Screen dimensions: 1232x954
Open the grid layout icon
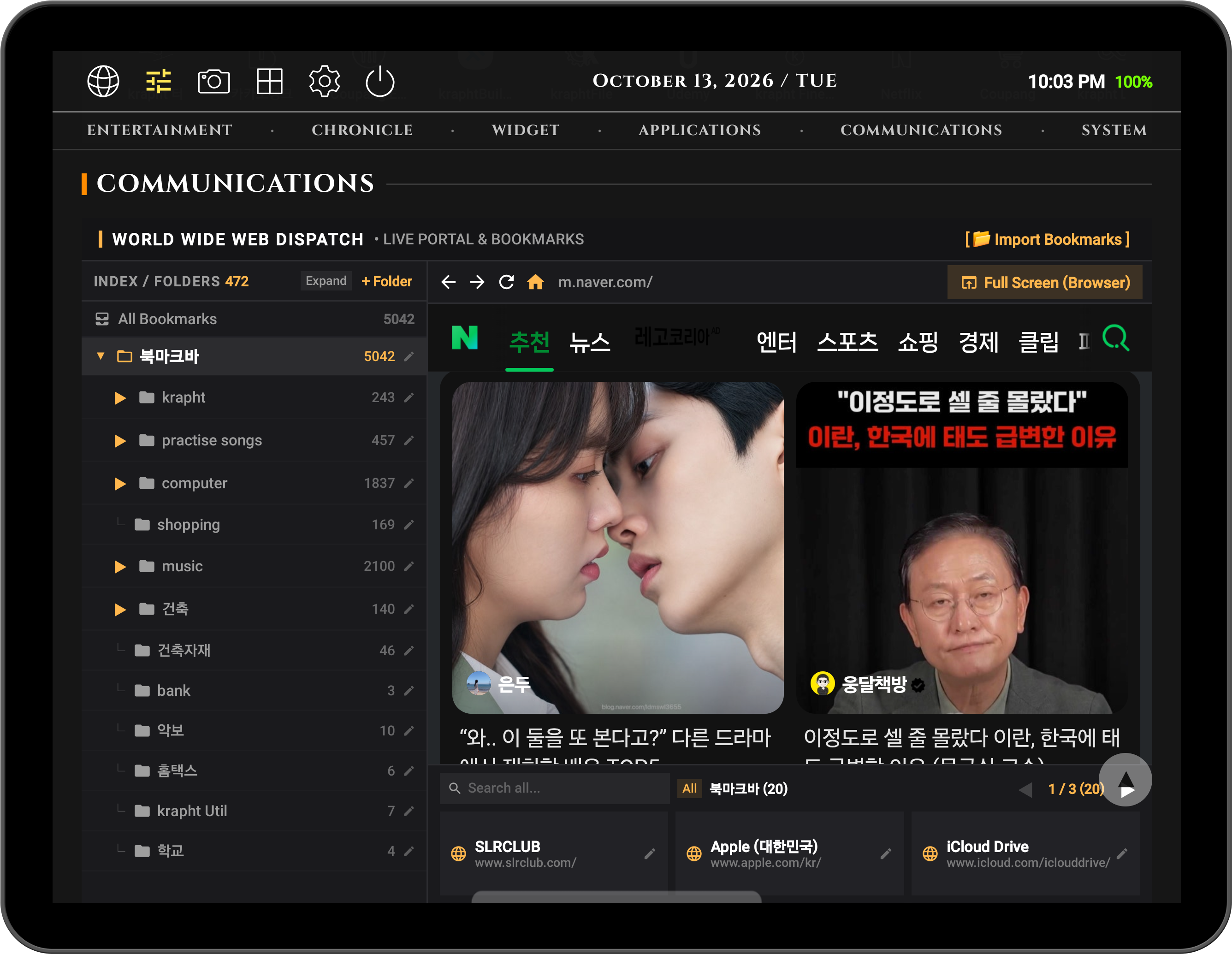click(x=269, y=81)
